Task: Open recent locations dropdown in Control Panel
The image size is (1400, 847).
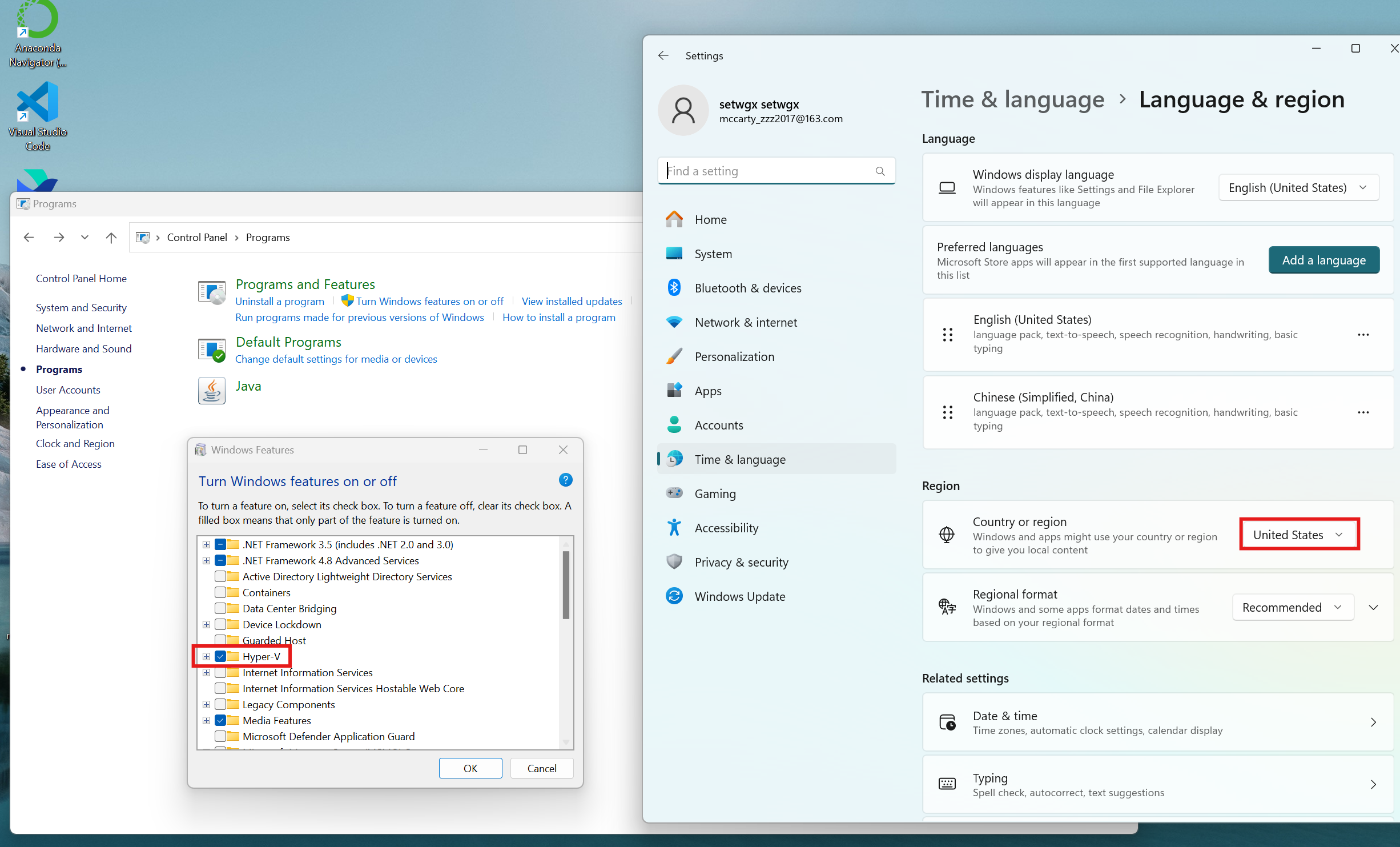Action: click(85, 238)
